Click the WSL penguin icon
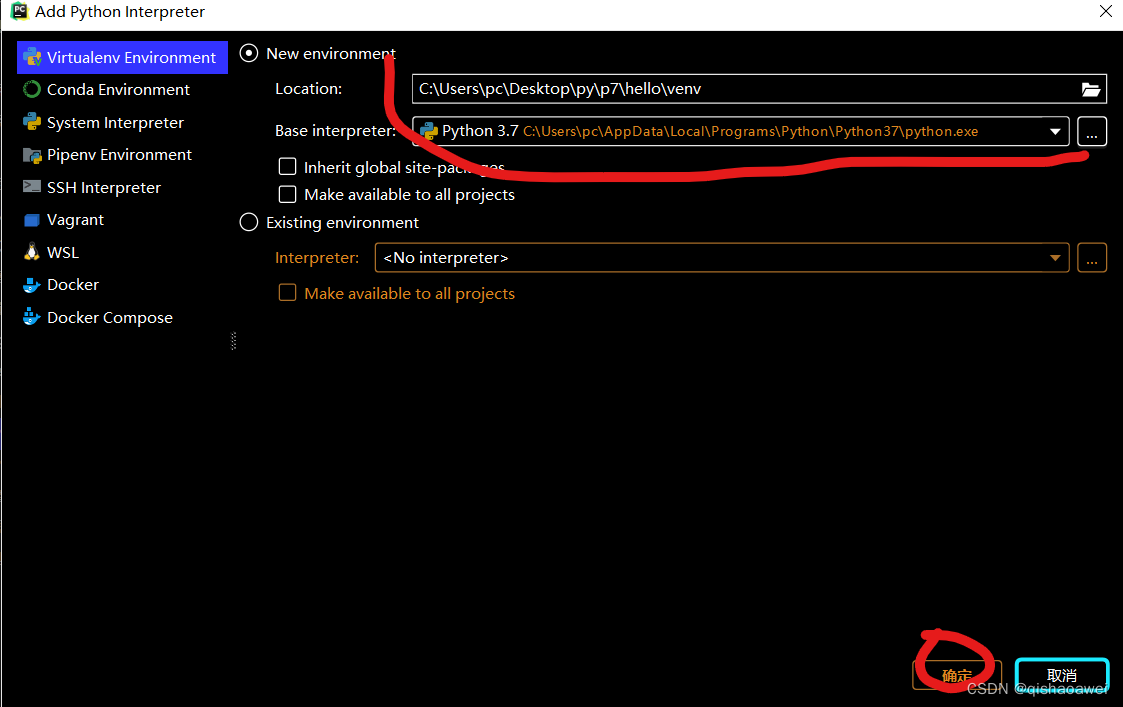 click(32, 252)
